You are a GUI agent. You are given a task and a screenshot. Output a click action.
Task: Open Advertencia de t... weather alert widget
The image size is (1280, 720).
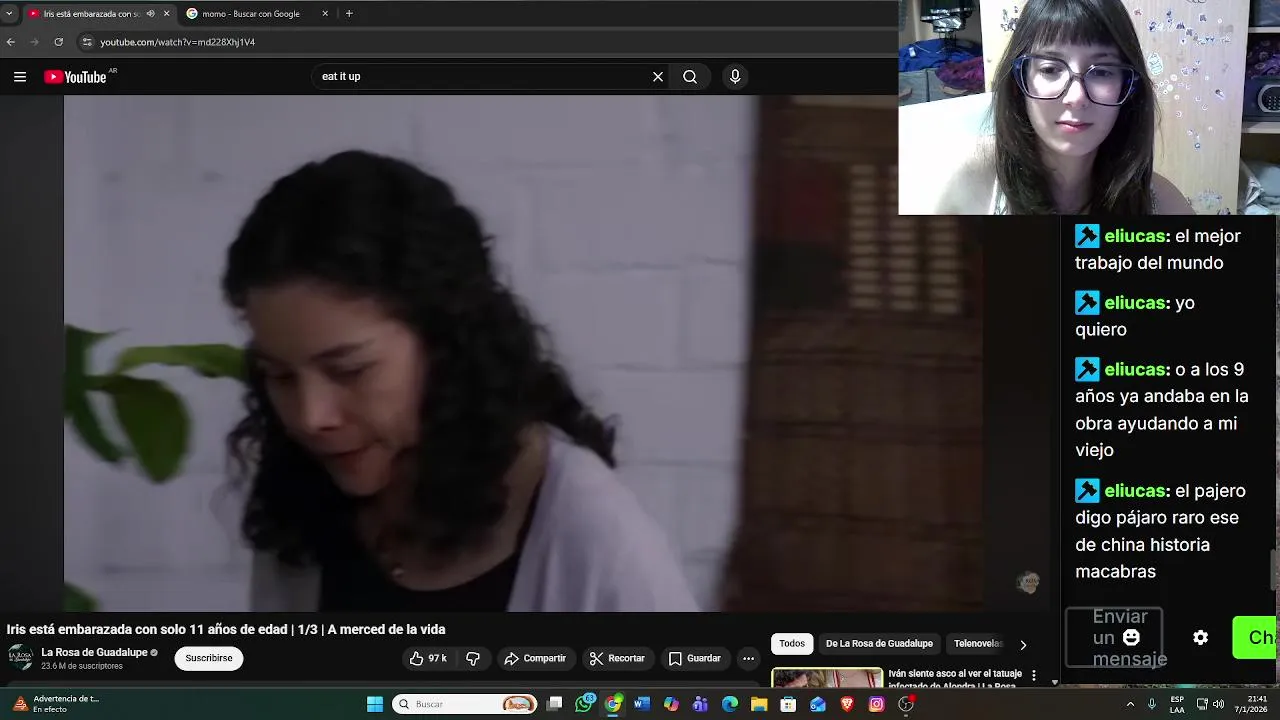pos(55,704)
